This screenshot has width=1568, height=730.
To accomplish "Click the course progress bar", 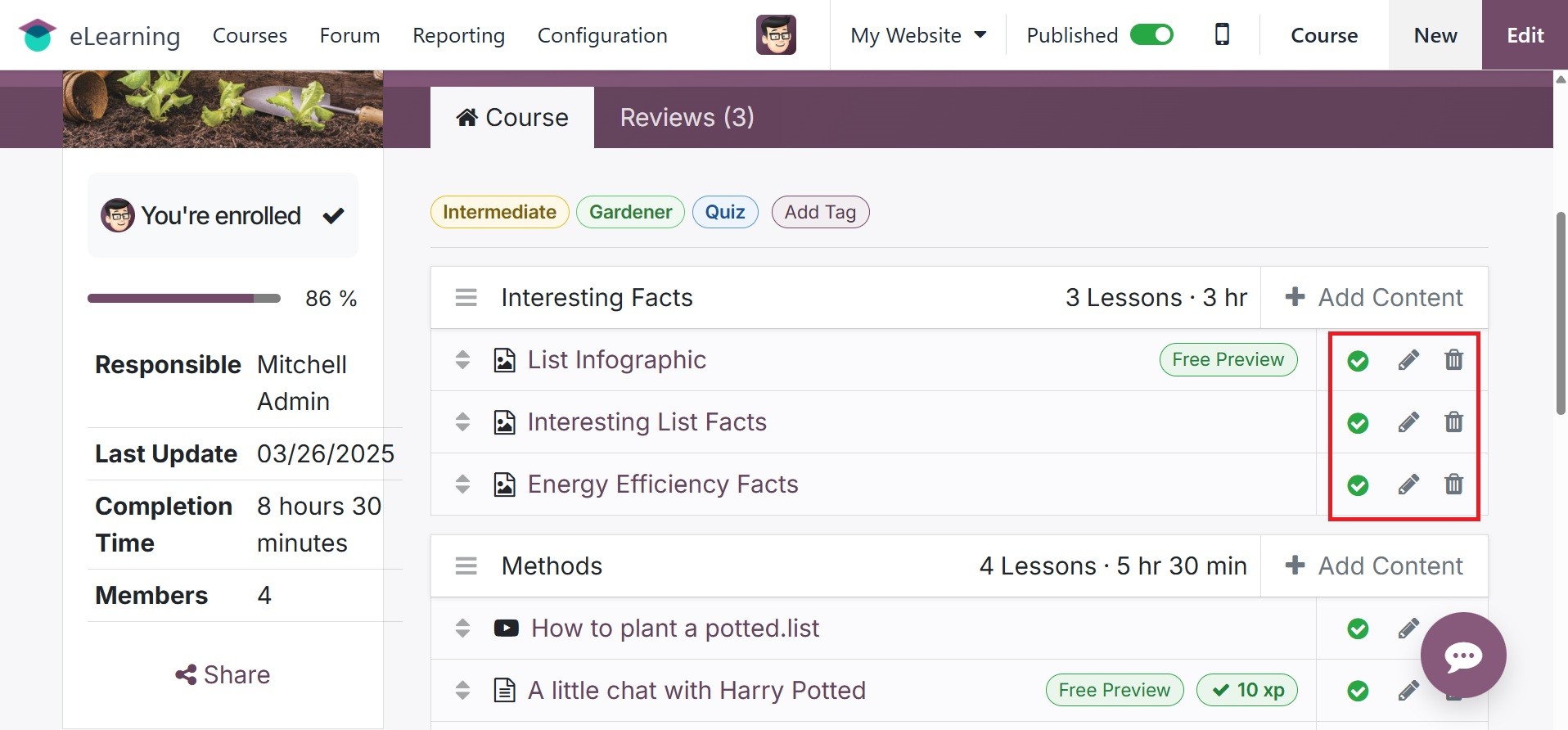I will tap(184, 299).
